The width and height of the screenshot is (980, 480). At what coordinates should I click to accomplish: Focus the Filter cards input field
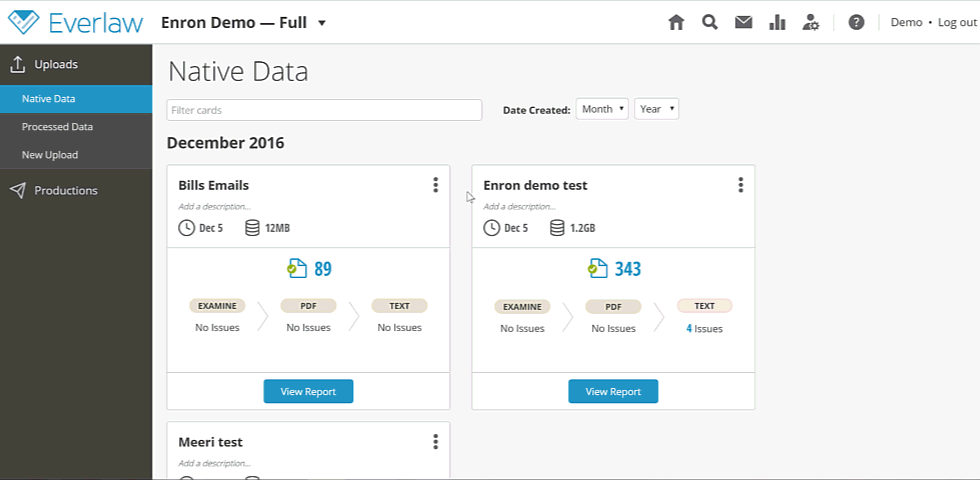(324, 110)
